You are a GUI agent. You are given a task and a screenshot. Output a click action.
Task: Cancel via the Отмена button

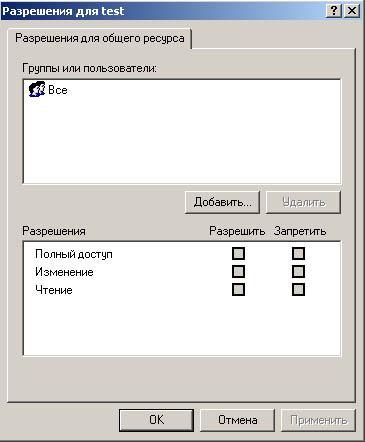(237, 420)
